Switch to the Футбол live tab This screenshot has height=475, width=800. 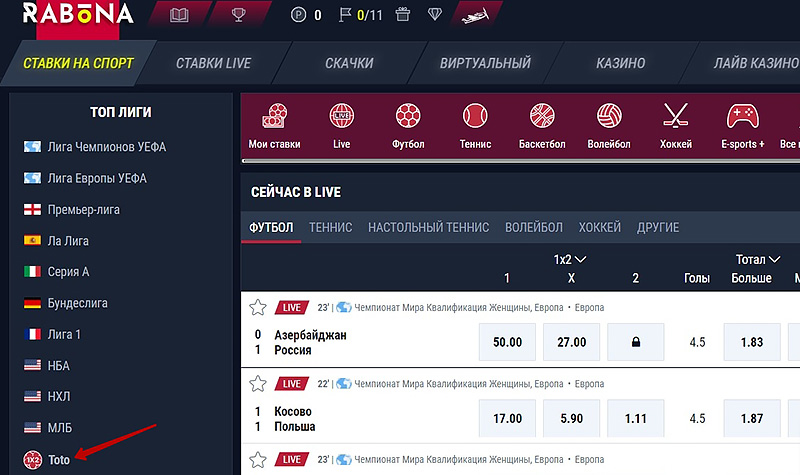pos(271,227)
